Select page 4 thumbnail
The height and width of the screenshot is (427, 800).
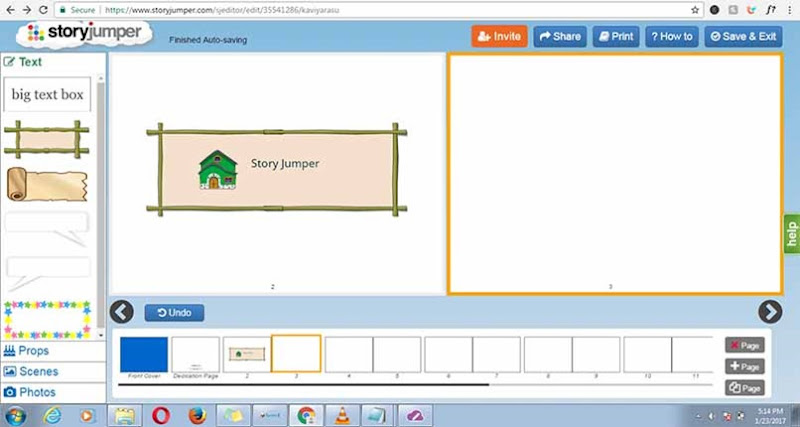pos(349,354)
